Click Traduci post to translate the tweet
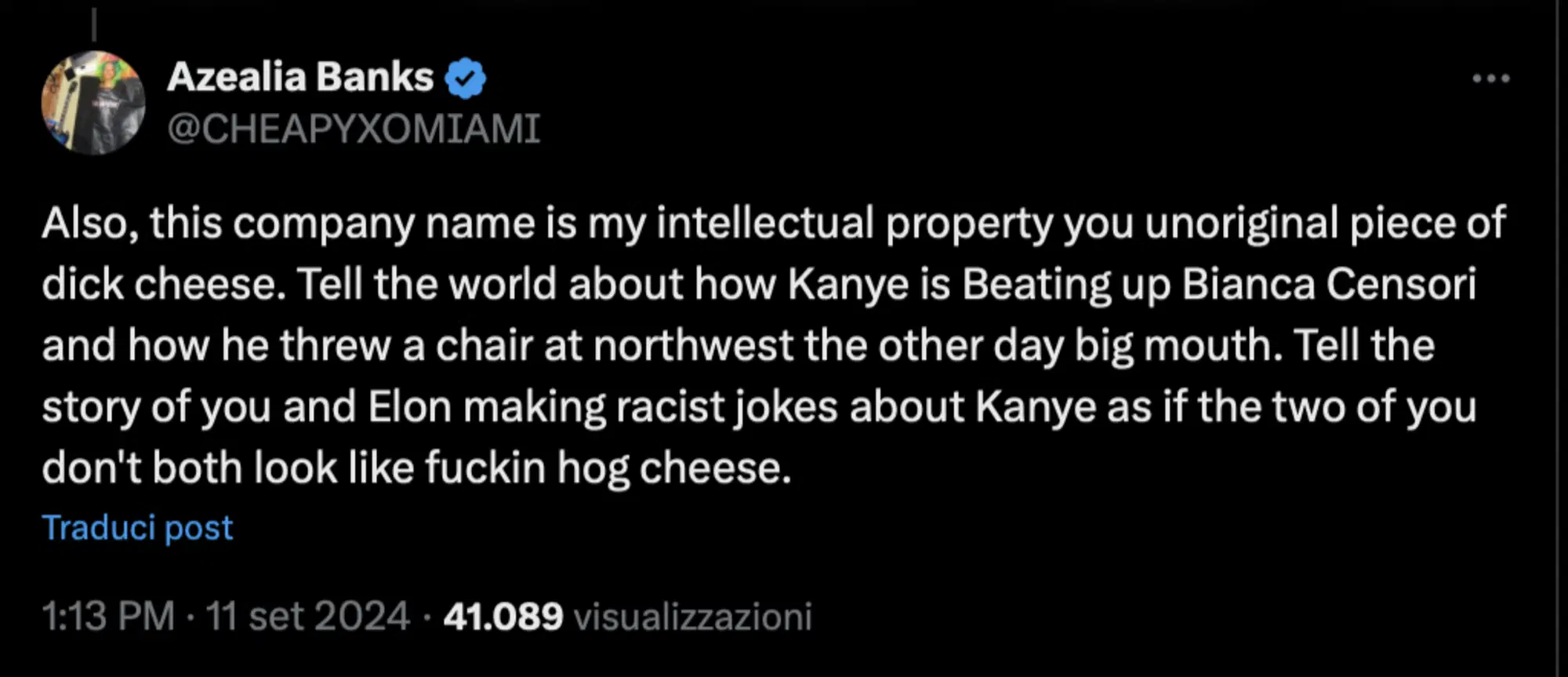 pos(137,527)
